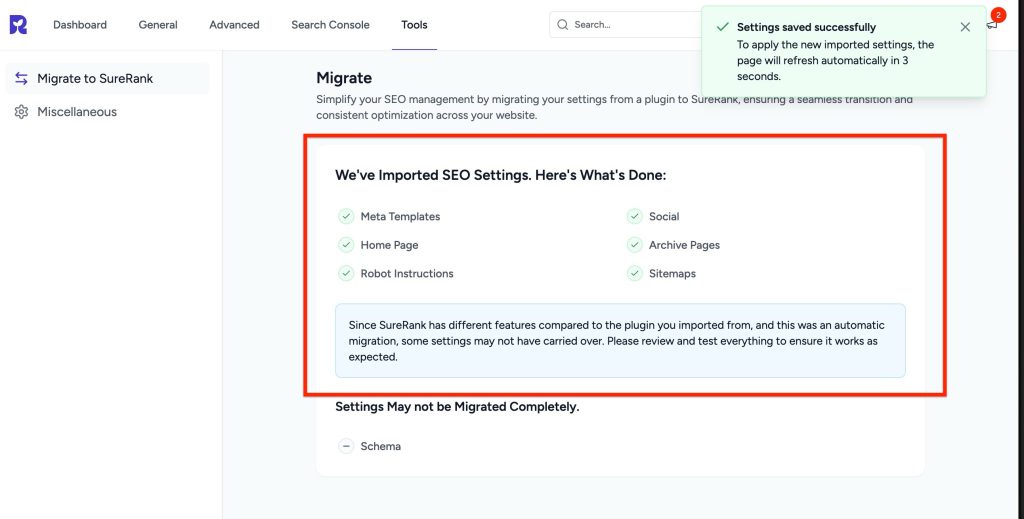
Task: Click the Migrate arrows sidebar icon
Action: point(22,78)
